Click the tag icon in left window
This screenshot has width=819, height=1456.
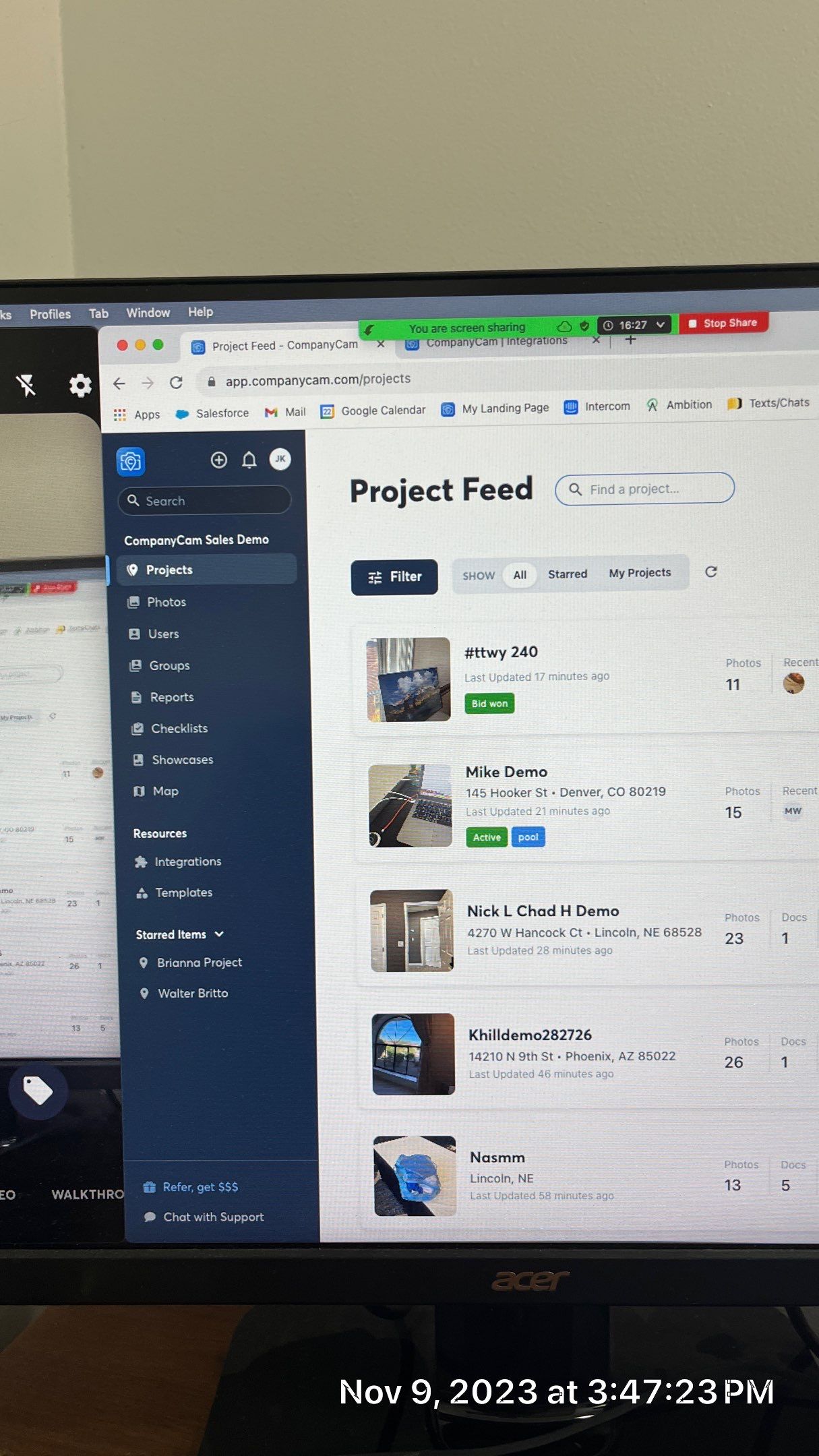point(38,1091)
